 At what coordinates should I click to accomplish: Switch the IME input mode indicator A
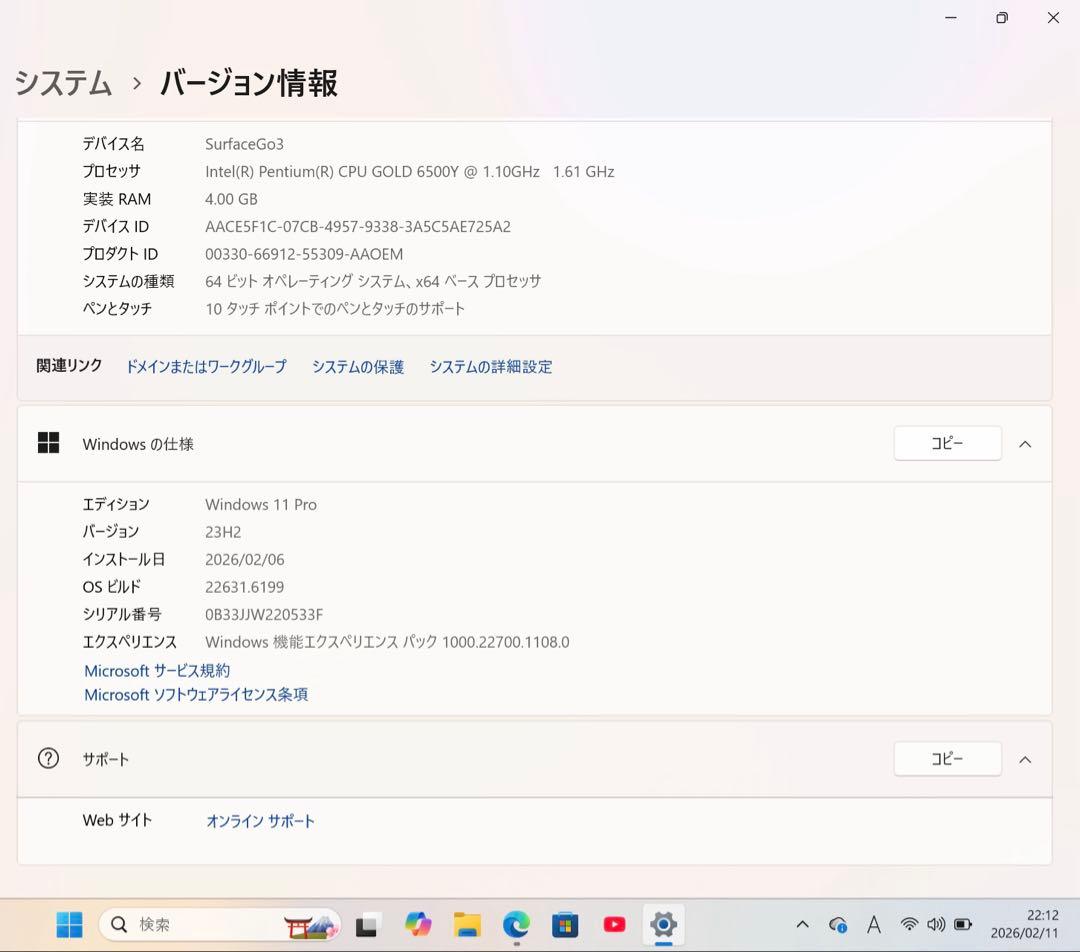873,924
